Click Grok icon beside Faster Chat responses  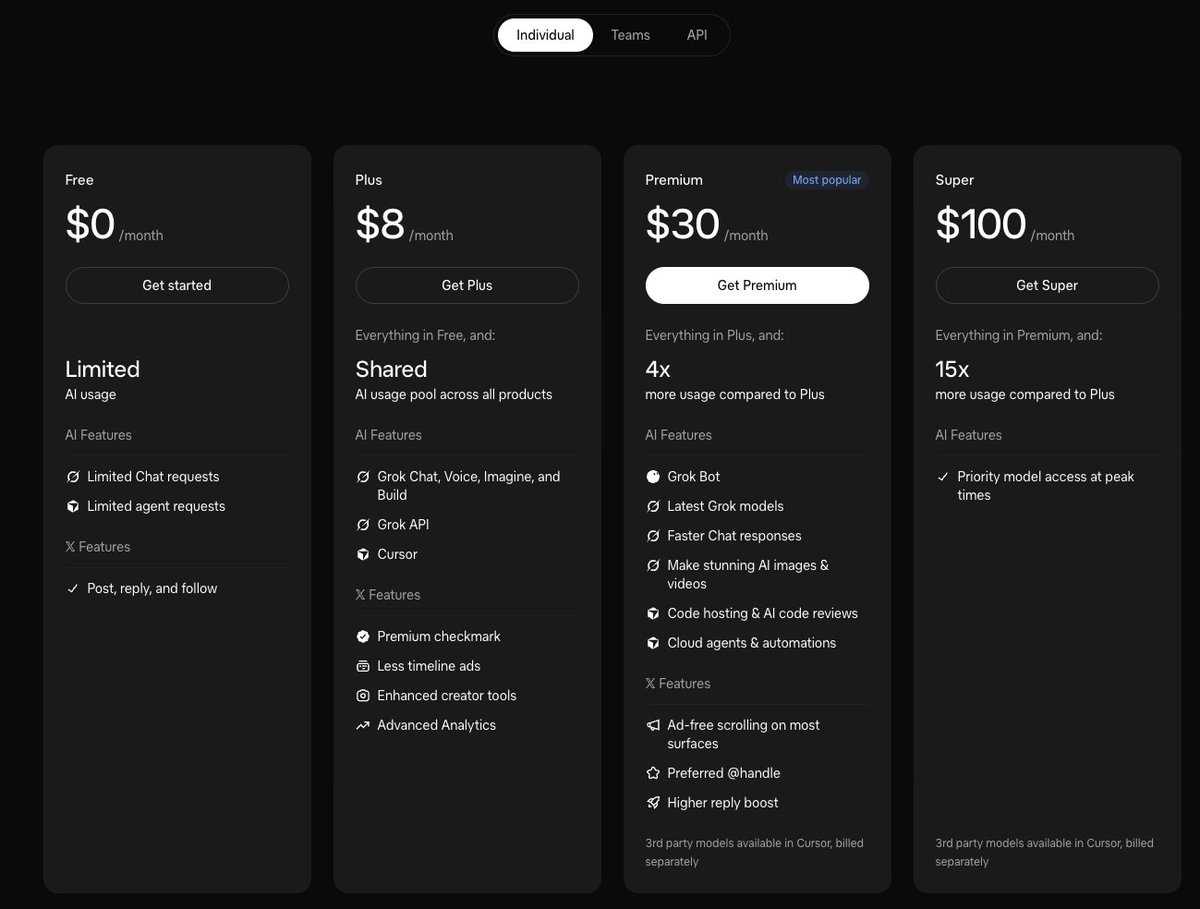(653, 536)
